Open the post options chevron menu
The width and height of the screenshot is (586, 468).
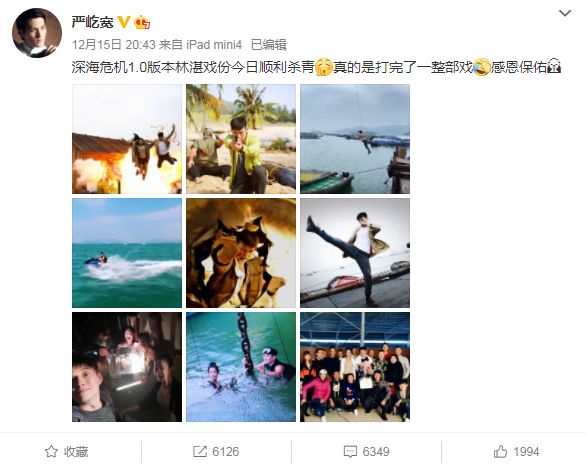coord(565,14)
